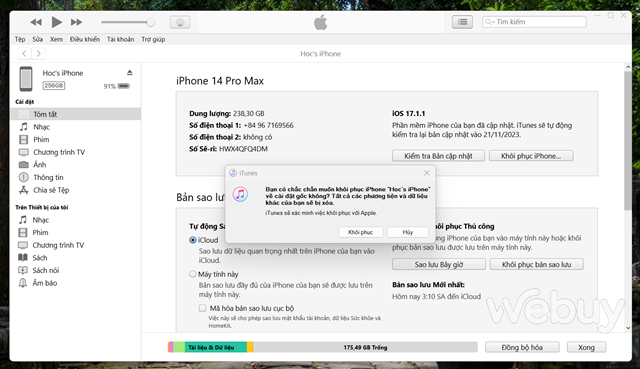
Task: Confirm restore with Khôi phục dialog button
Action: [360, 232]
